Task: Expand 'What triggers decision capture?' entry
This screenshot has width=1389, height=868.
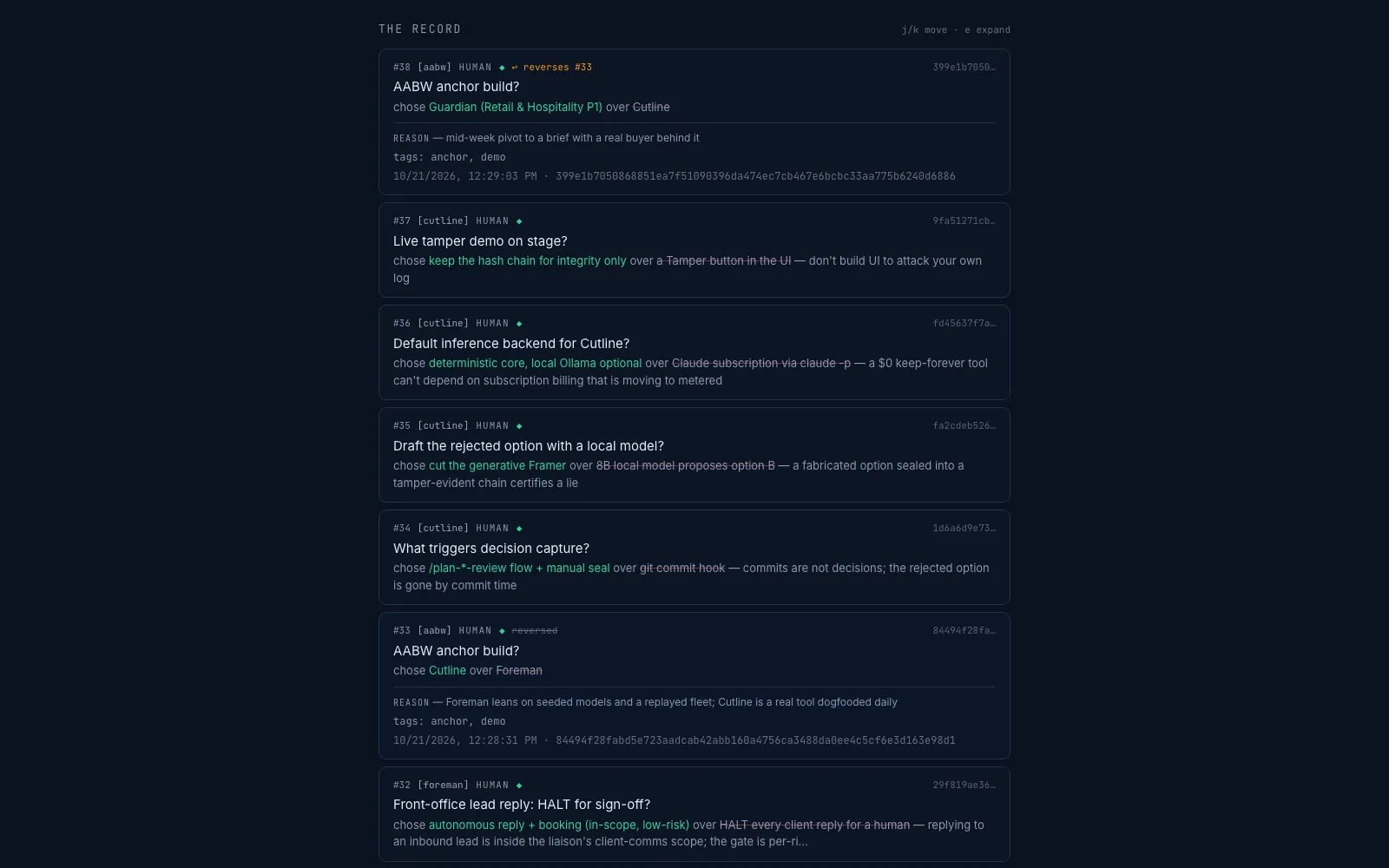Action: pos(694,557)
